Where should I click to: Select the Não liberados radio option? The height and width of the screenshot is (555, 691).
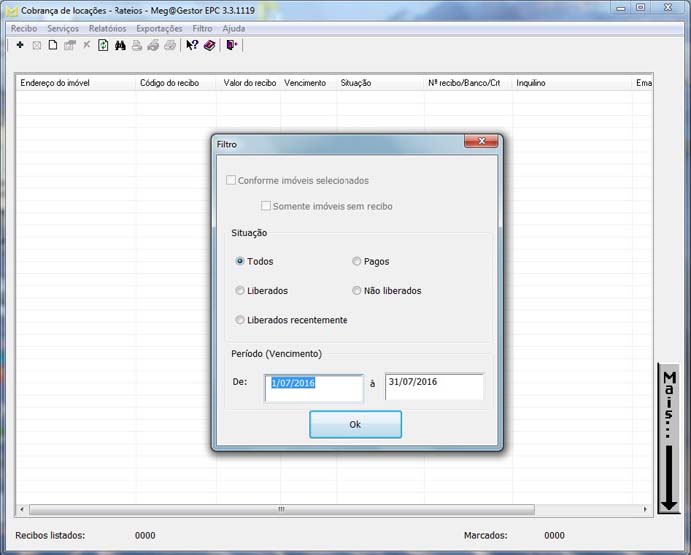[357, 291]
